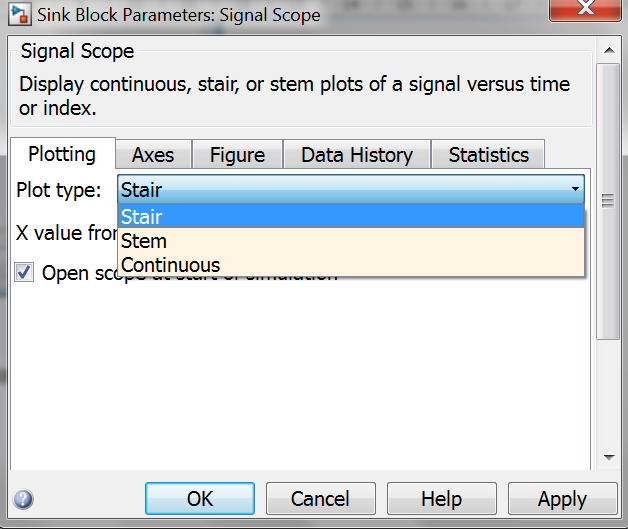Open Help for Signal Scope
The height and width of the screenshot is (529, 628).
(x=442, y=499)
